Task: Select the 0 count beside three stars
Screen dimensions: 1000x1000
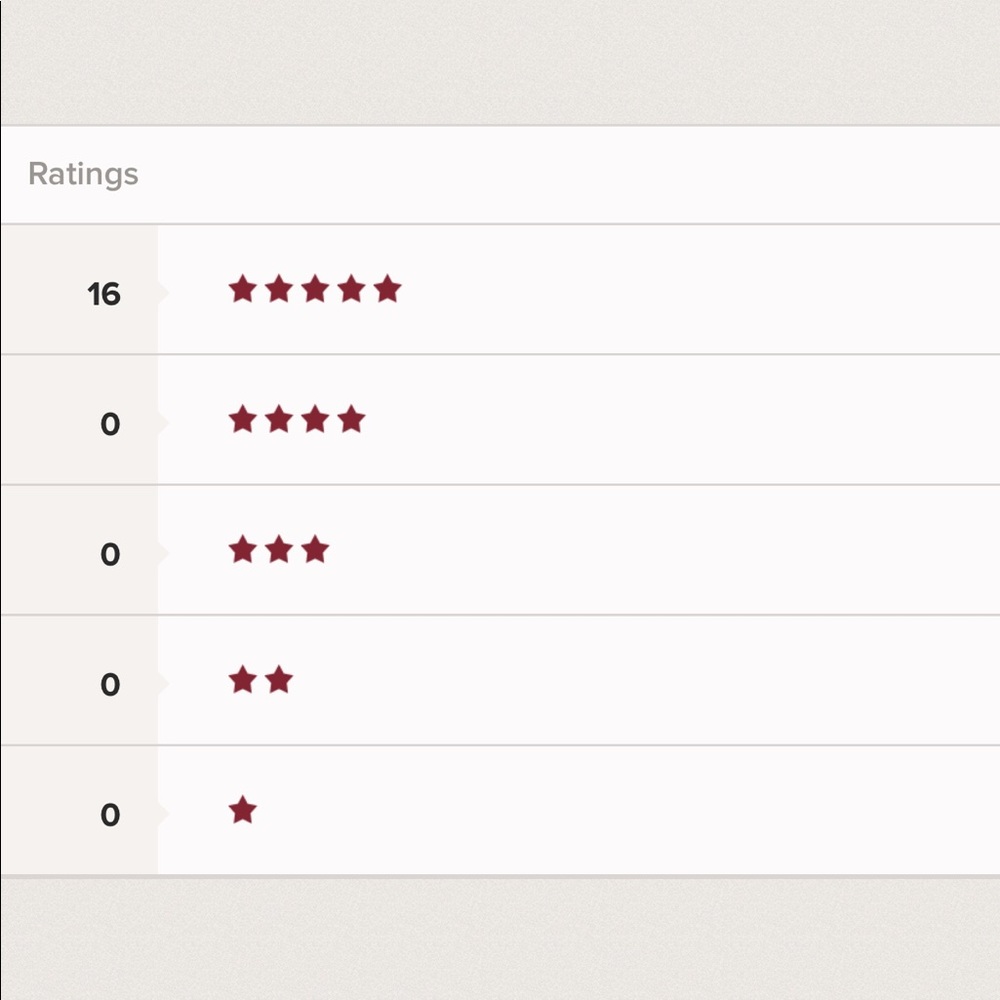Action: click(x=110, y=554)
